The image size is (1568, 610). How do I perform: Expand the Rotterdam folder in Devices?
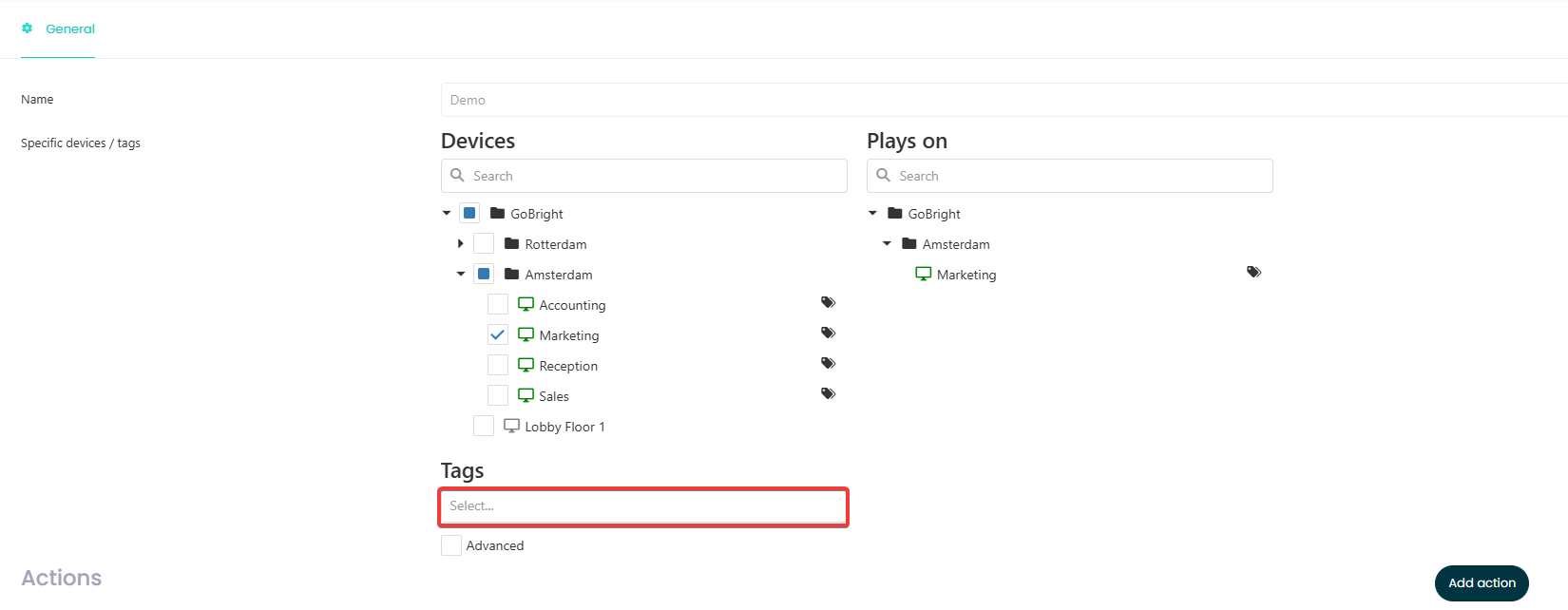(461, 244)
